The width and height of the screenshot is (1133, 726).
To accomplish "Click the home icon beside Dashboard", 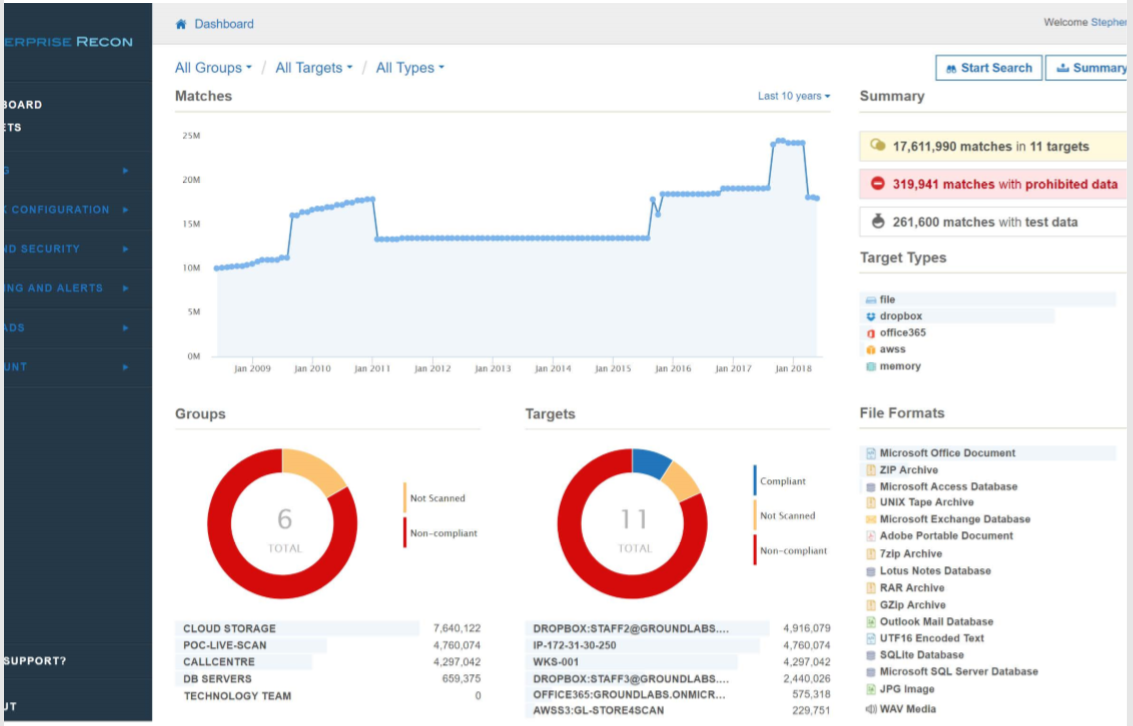I will point(181,24).
